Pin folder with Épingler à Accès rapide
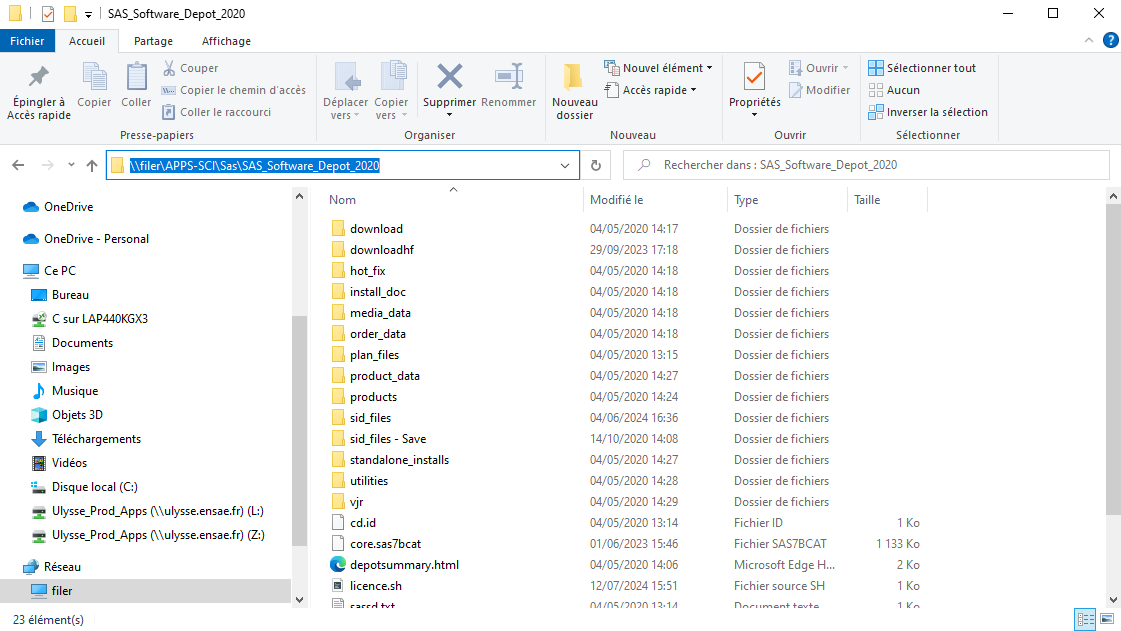Screen dimensions: 1121x631 (x=39, y=93)
